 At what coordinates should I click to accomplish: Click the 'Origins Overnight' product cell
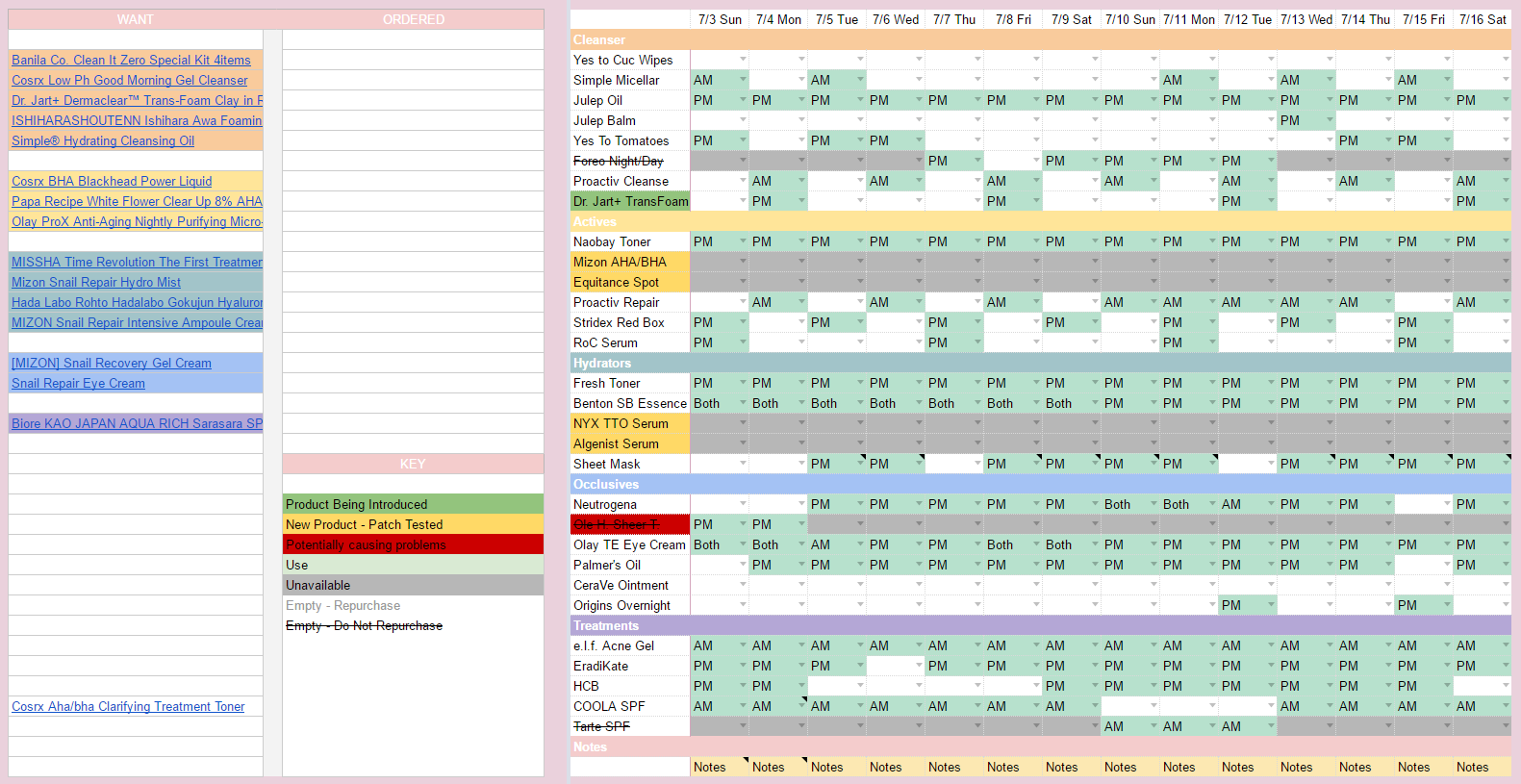[630, 605]
